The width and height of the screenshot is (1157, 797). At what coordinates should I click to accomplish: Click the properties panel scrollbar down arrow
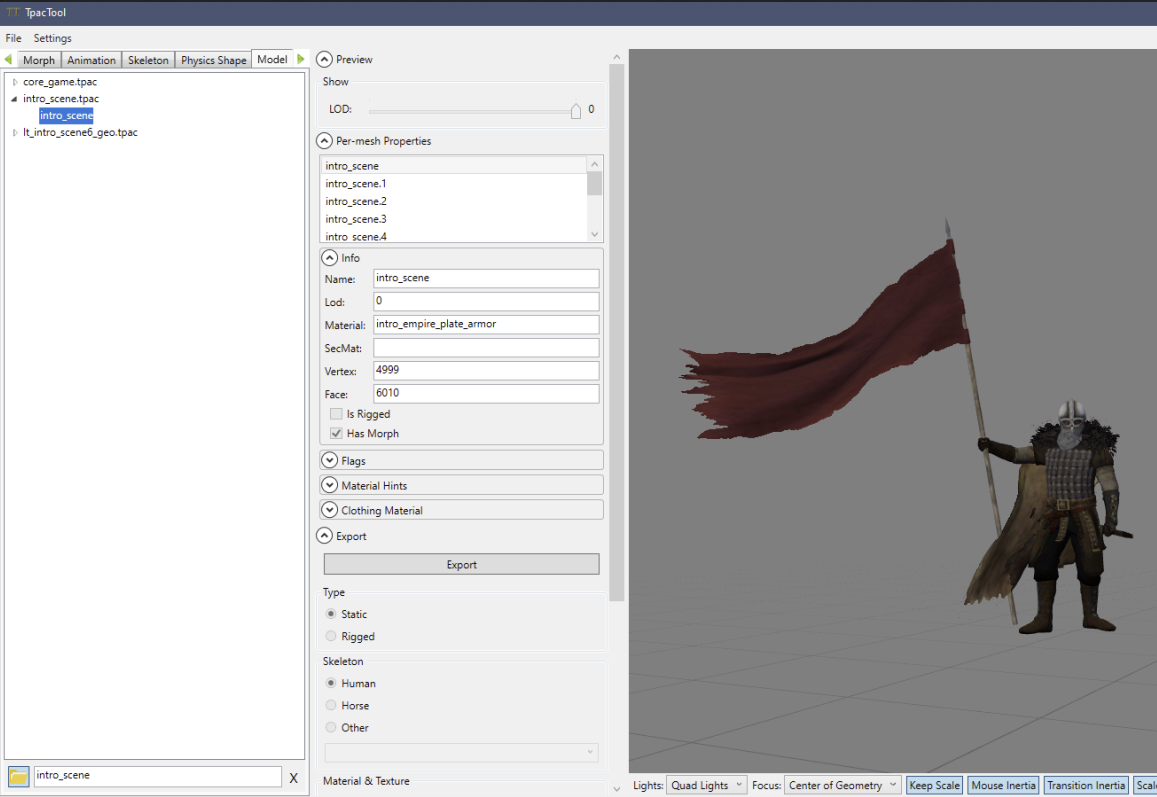(617, 789)
